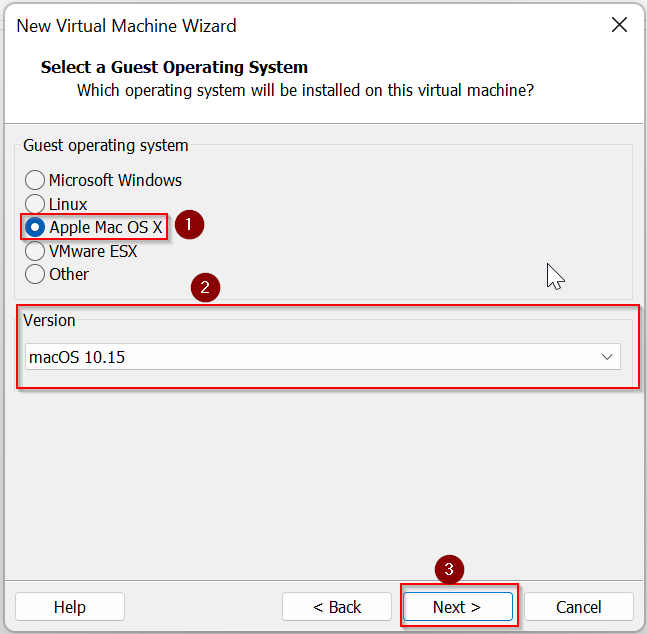The height and width of the screenshot is (634, 647).
Task: Click the Help button
Action: 70,607
